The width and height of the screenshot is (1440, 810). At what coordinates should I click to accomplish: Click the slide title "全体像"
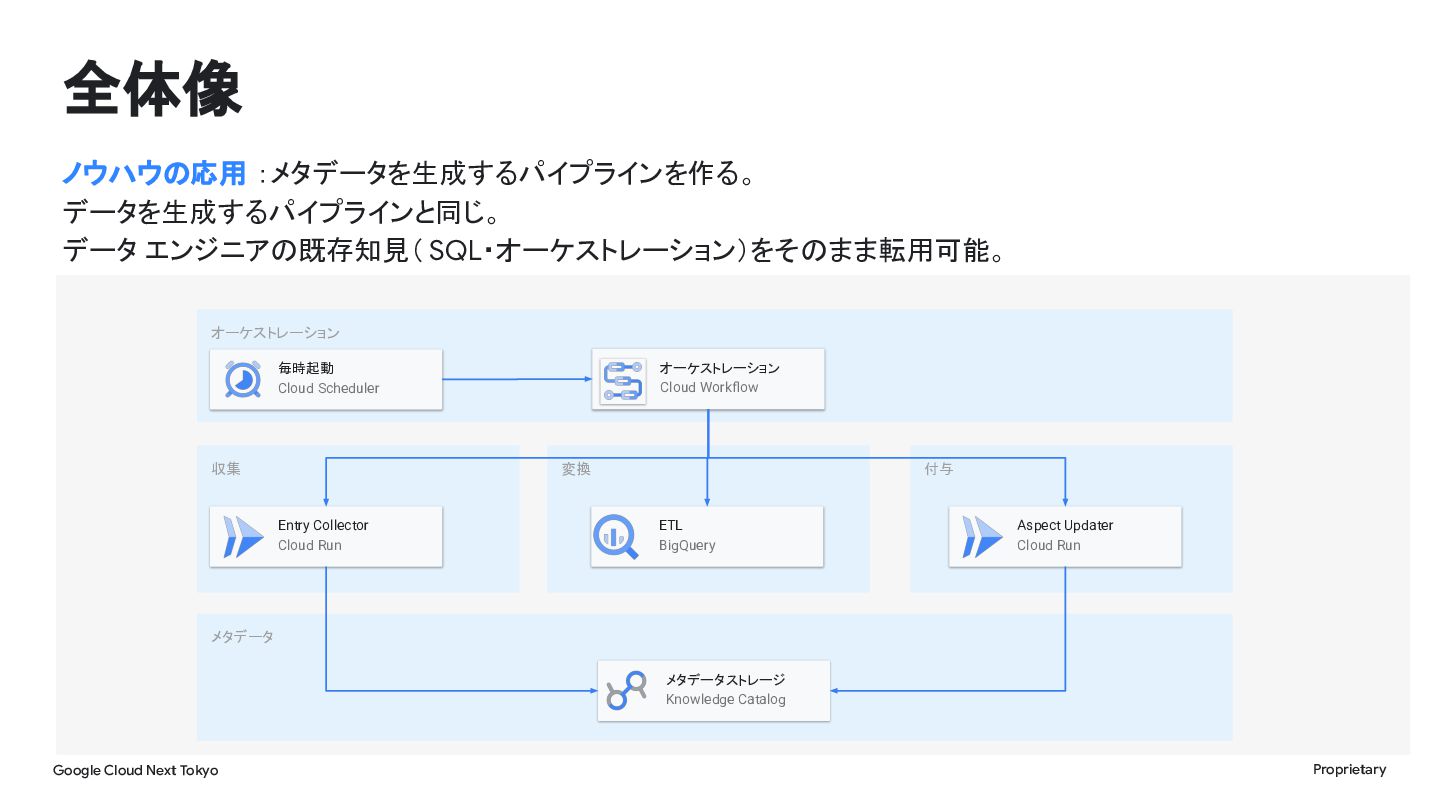click(x=152, y=89)
